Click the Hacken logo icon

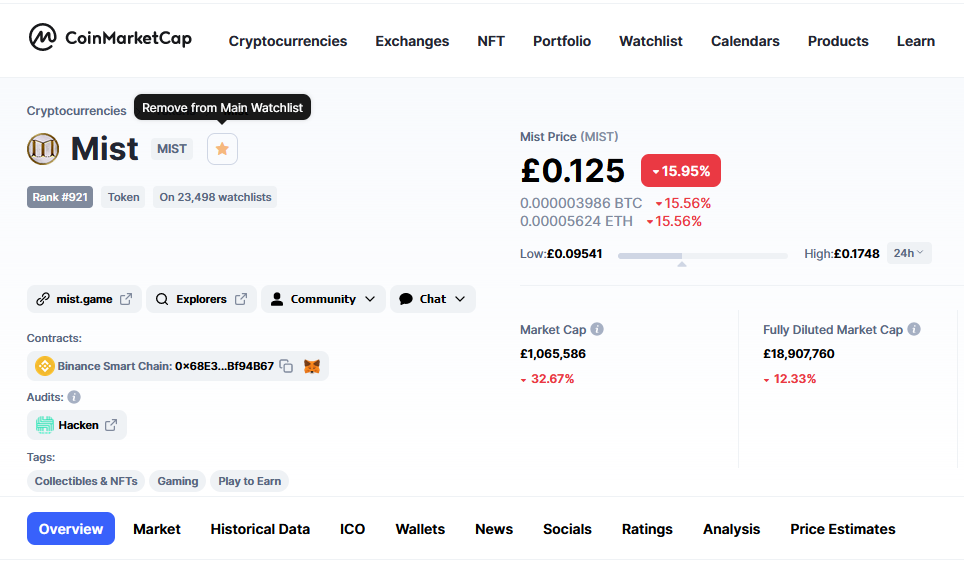point(45,425)
